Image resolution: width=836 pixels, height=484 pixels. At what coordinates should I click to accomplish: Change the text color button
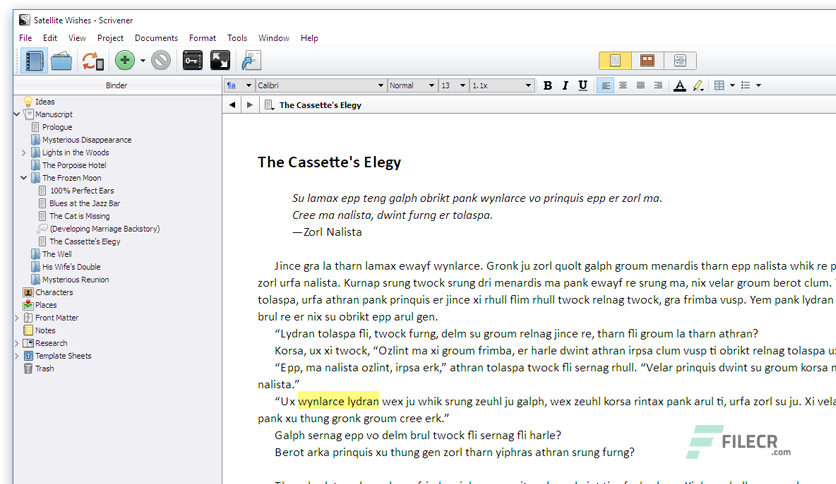click(680, 85)
